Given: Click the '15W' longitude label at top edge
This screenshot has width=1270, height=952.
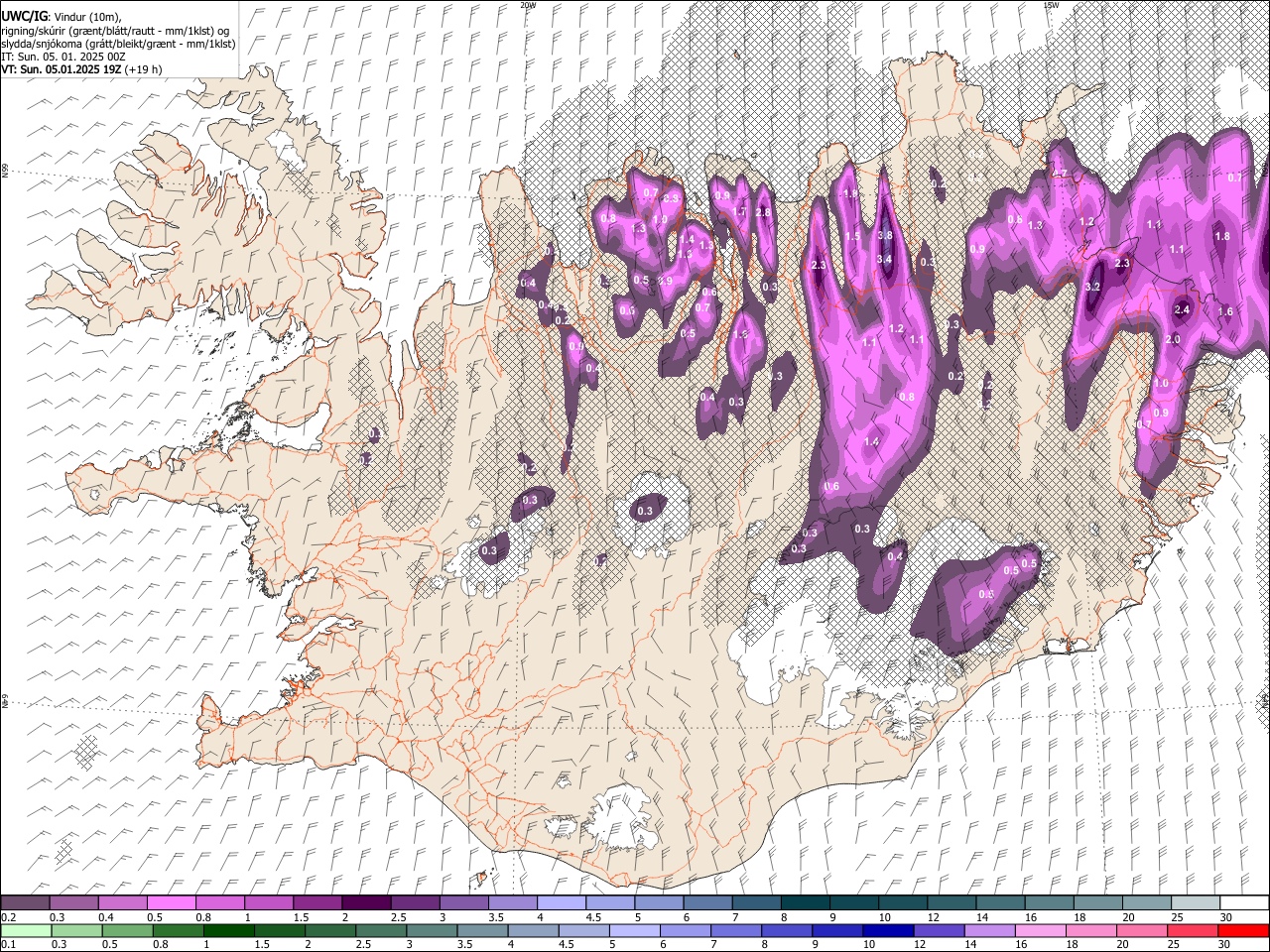Looking at the screenshot, I should 1051,5.
